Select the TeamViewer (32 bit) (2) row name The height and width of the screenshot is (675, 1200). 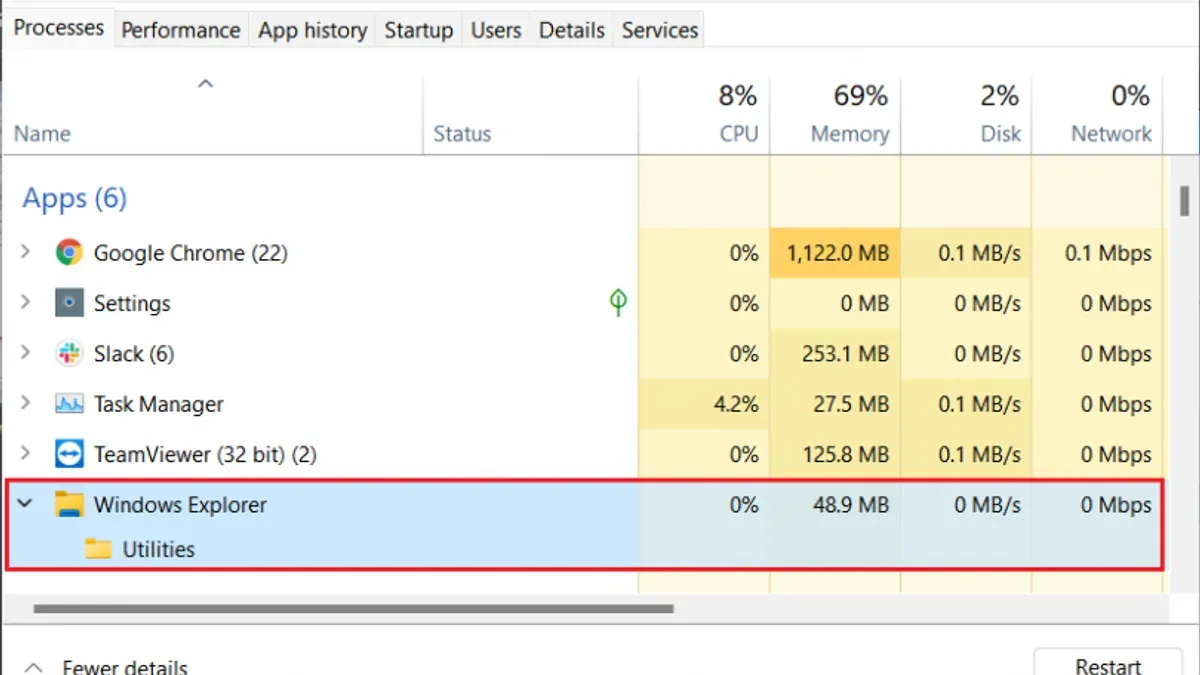coord(205,455)
